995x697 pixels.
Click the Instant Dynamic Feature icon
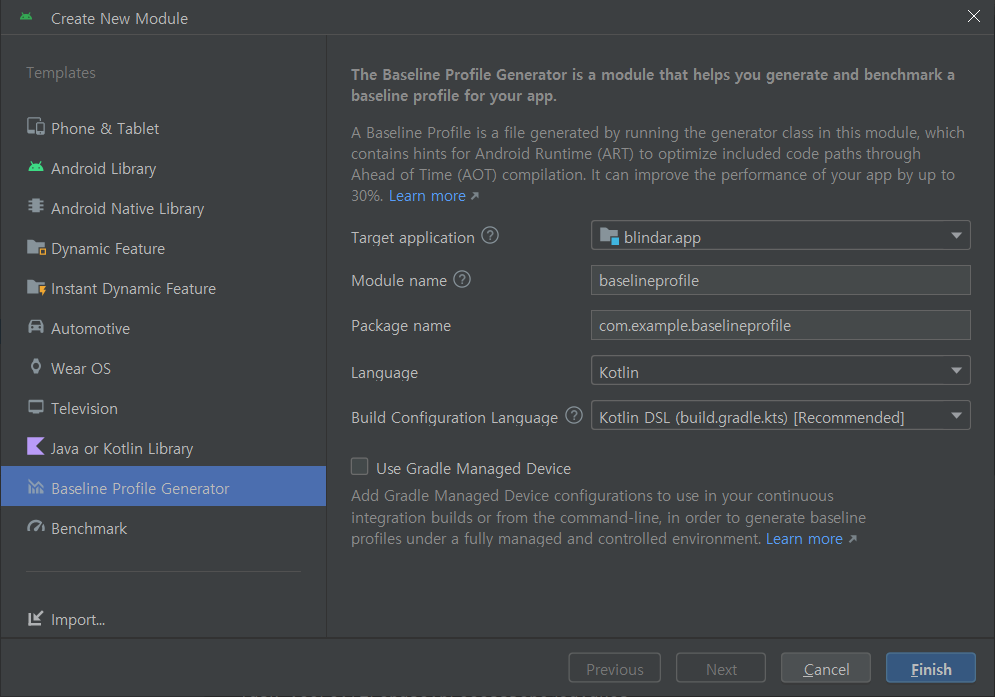pyautogui.click(x=36, y=288)
